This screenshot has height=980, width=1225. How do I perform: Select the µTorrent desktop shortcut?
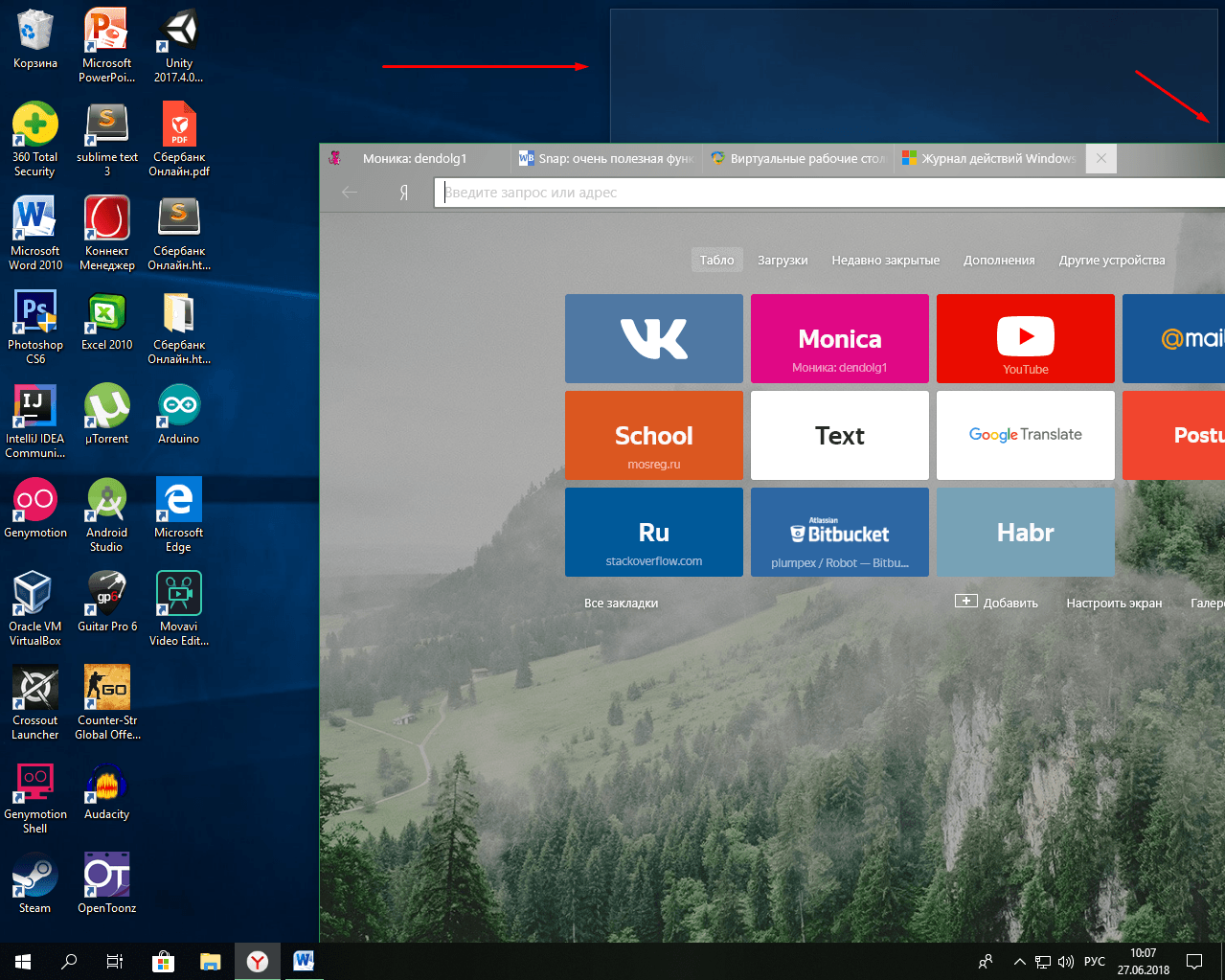[107, 415]
